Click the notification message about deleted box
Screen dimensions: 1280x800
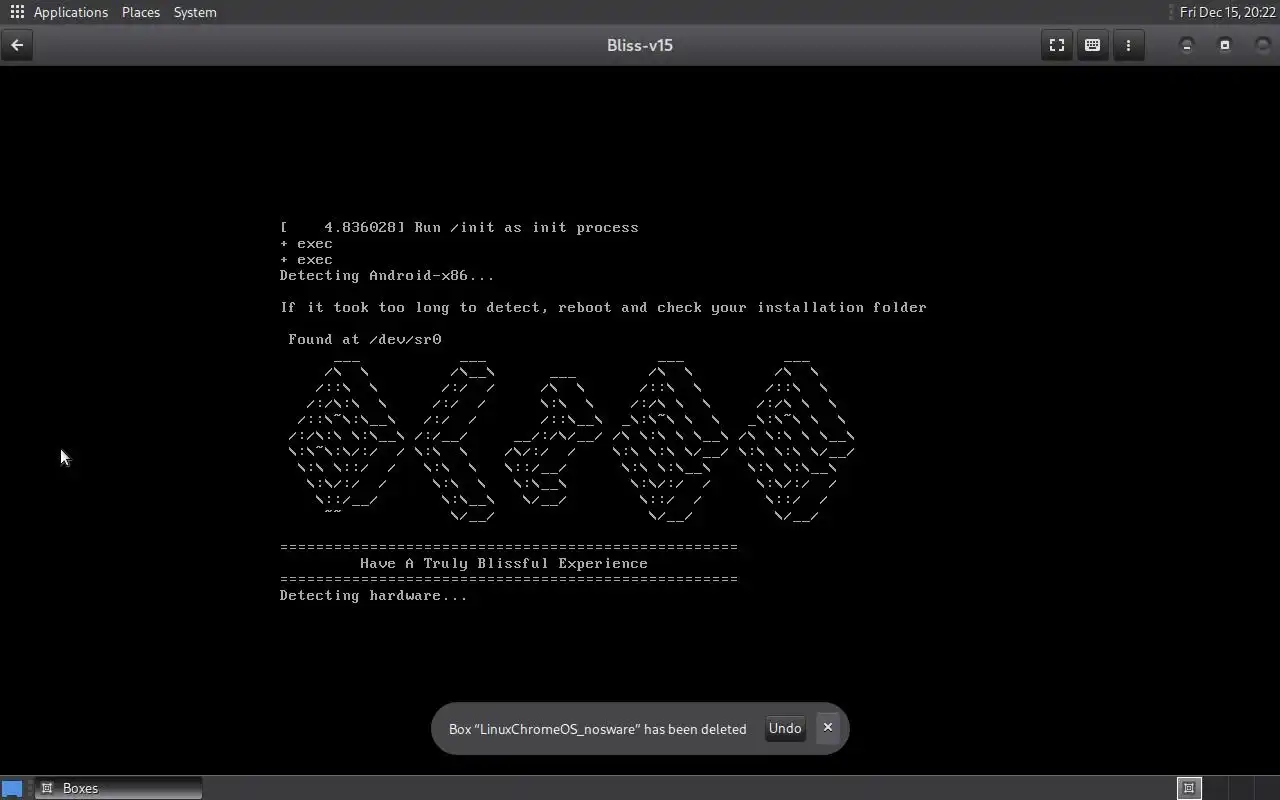point(597,729)
